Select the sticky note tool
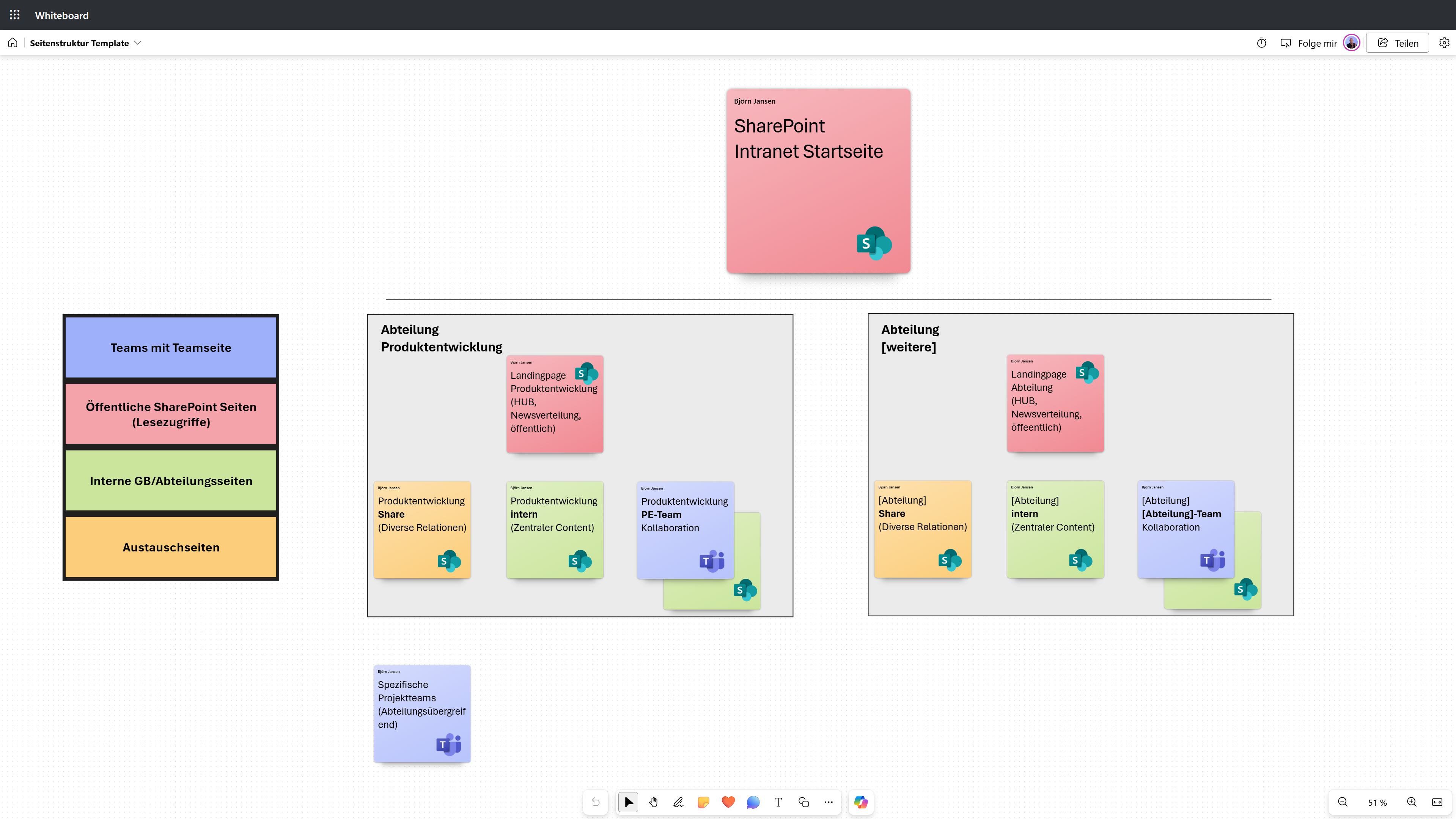This screenshot has height=819, width=1456. [703, 802]
